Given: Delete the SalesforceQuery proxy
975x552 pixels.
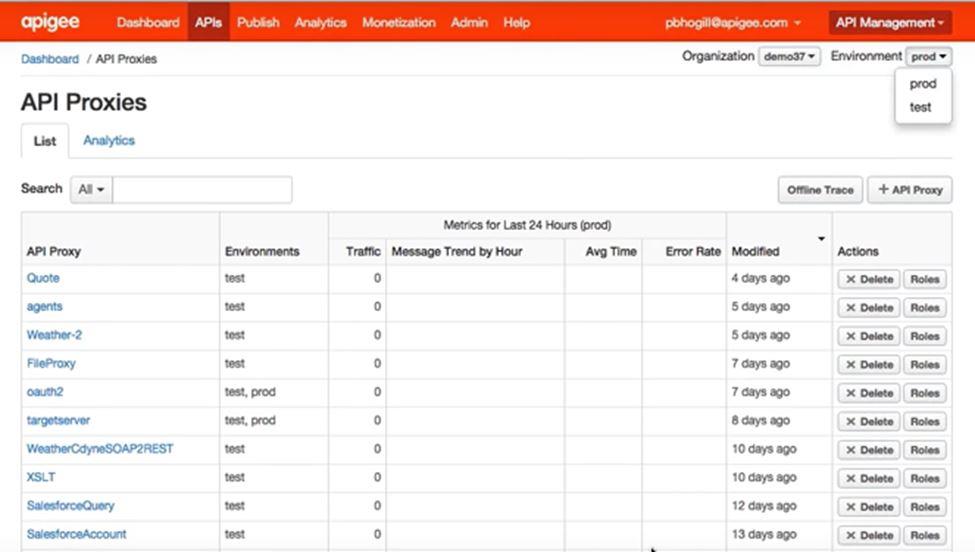Looking at the screenshot, I should point(869,507).
